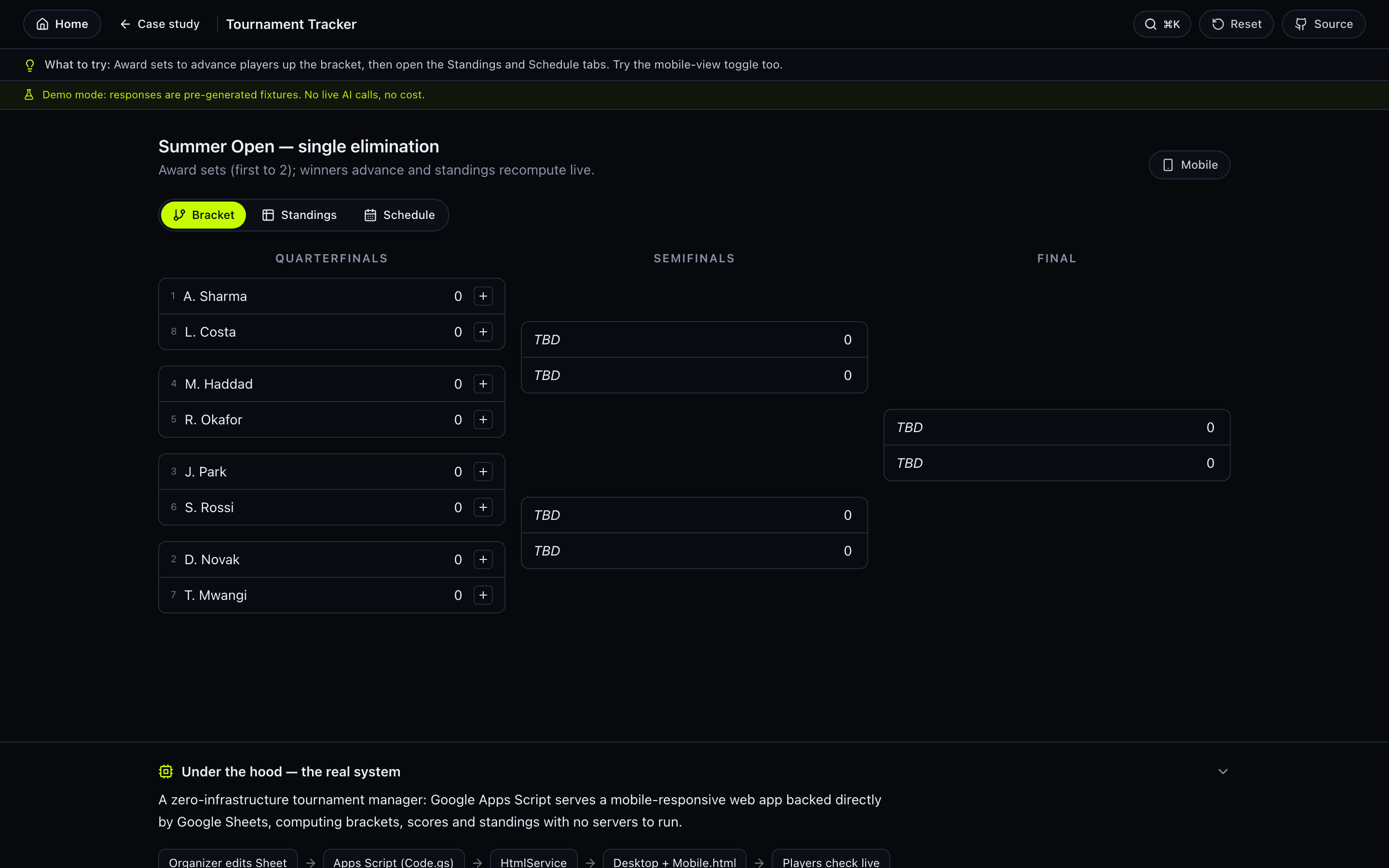Click the lightbulb tip icon
1389x868 pixels.
(x=30, y=65)
